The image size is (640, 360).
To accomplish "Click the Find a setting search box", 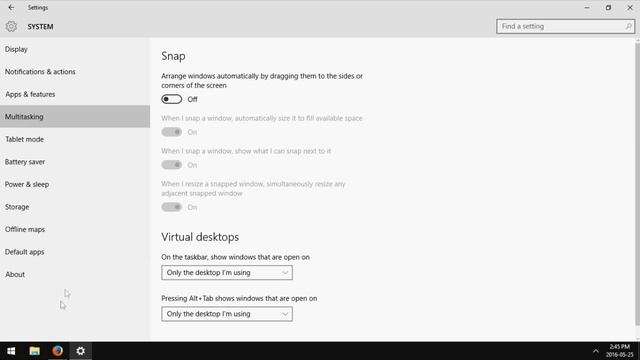I will pyautogui.click(x=565, y=27).
